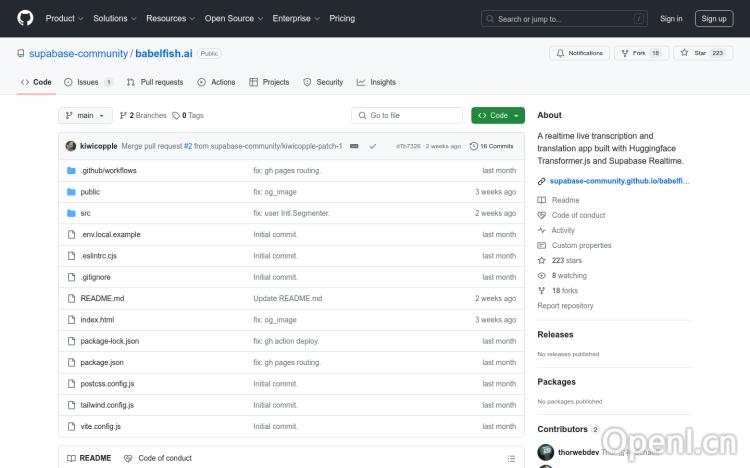Open the README outline list icon
Viewport: 750px width, 468px height.
point(511,458)
